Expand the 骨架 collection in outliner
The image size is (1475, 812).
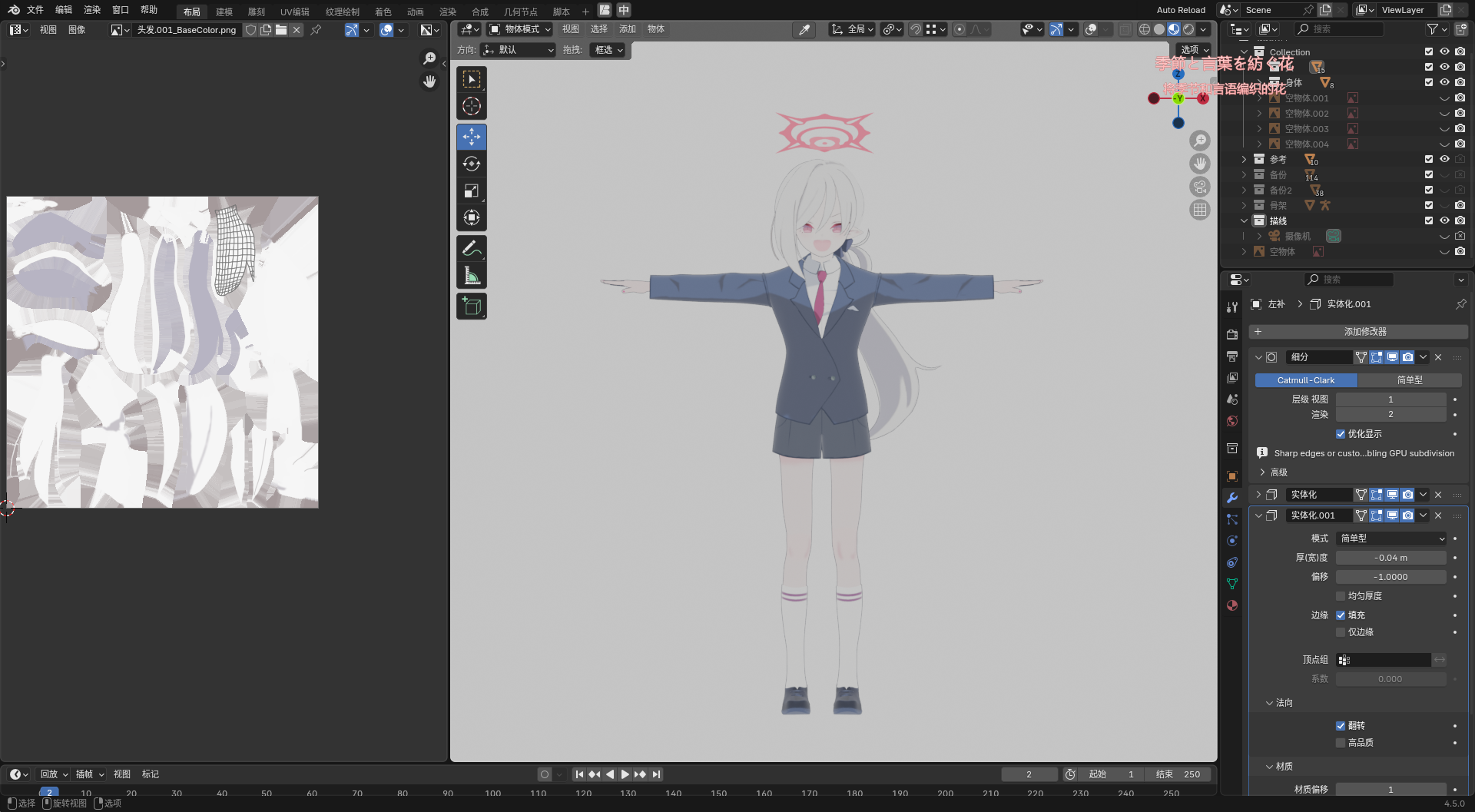(x=1244, y=205)
